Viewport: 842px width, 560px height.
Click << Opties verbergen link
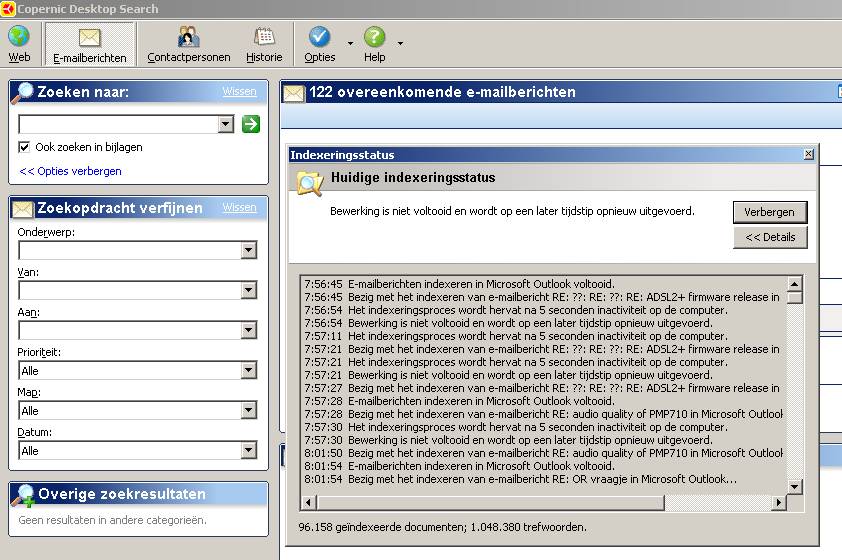pos(70,171)
